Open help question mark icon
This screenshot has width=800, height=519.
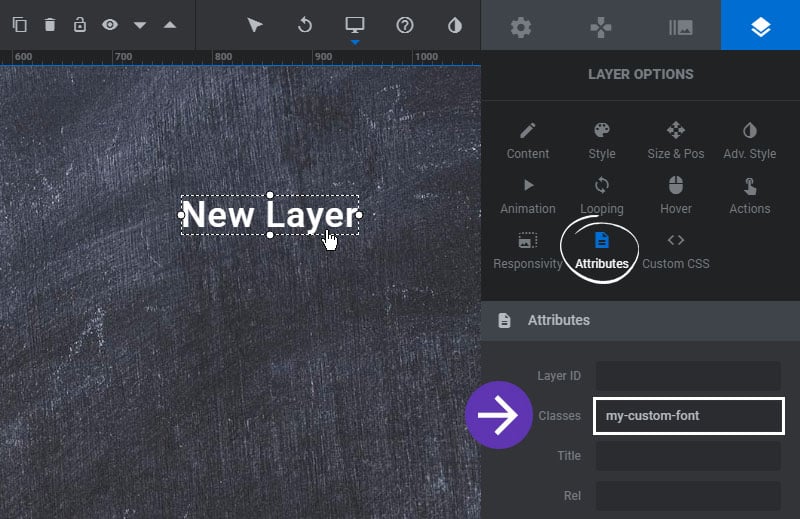click(x=405, y=24)
